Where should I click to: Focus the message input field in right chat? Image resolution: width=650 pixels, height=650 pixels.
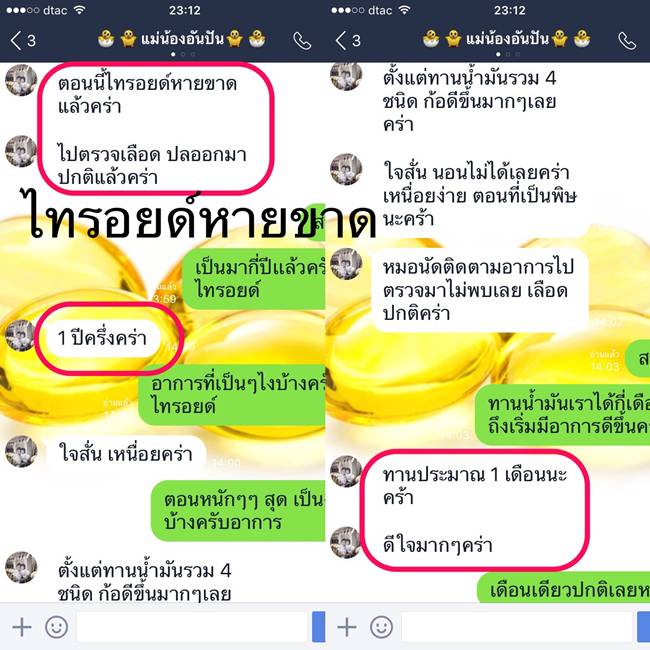click(517, 627)
